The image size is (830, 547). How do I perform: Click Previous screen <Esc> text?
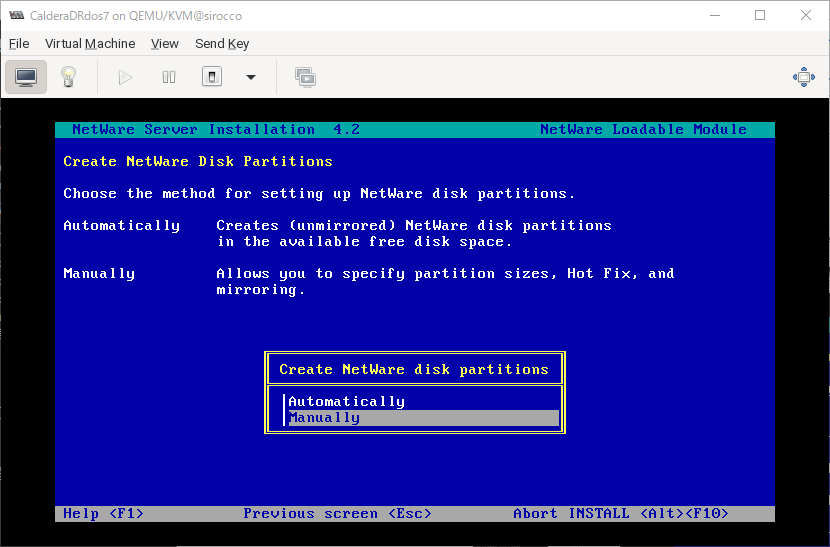point(337,513)
